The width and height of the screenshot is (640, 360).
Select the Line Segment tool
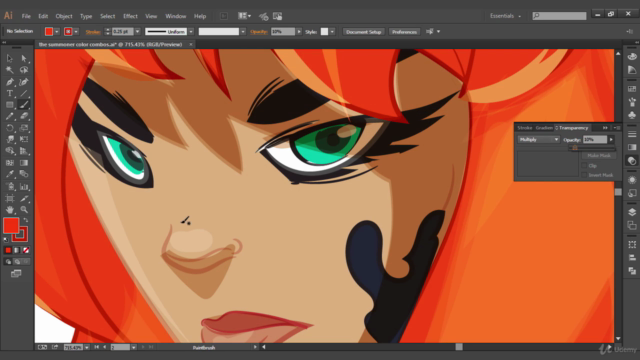point(24,93)
